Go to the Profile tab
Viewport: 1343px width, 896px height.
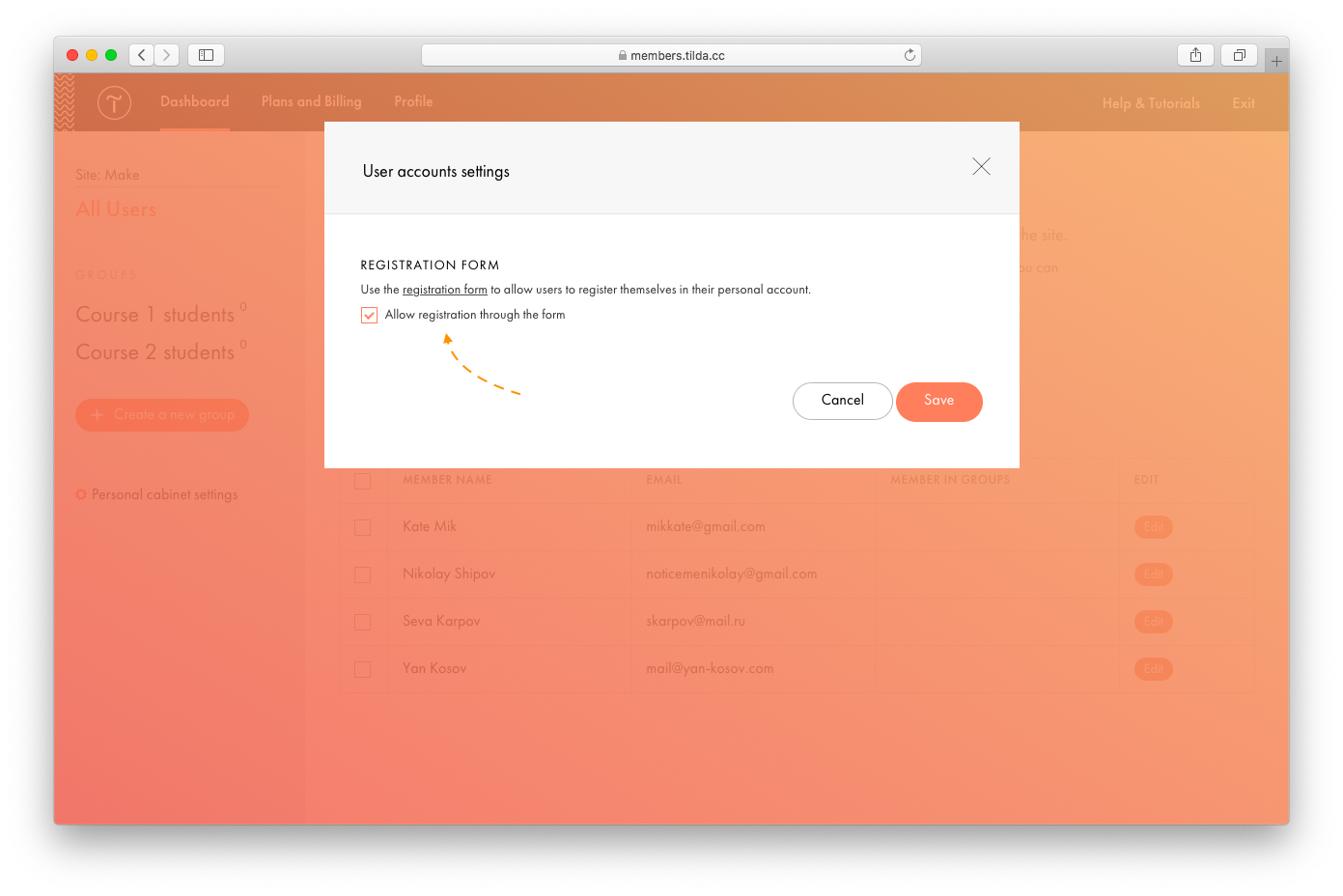[413, 101]
